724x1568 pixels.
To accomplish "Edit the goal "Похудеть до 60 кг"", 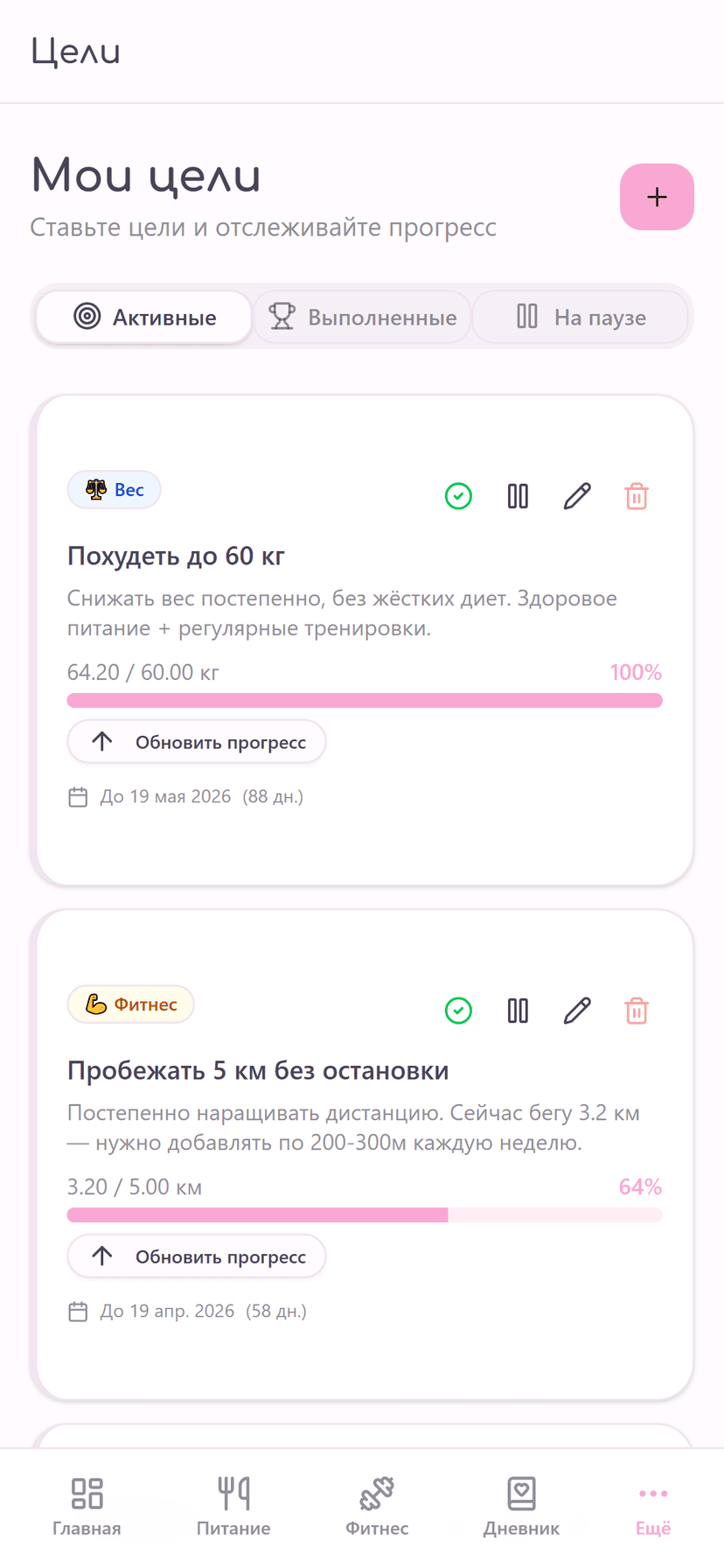I will pos(577,496).
